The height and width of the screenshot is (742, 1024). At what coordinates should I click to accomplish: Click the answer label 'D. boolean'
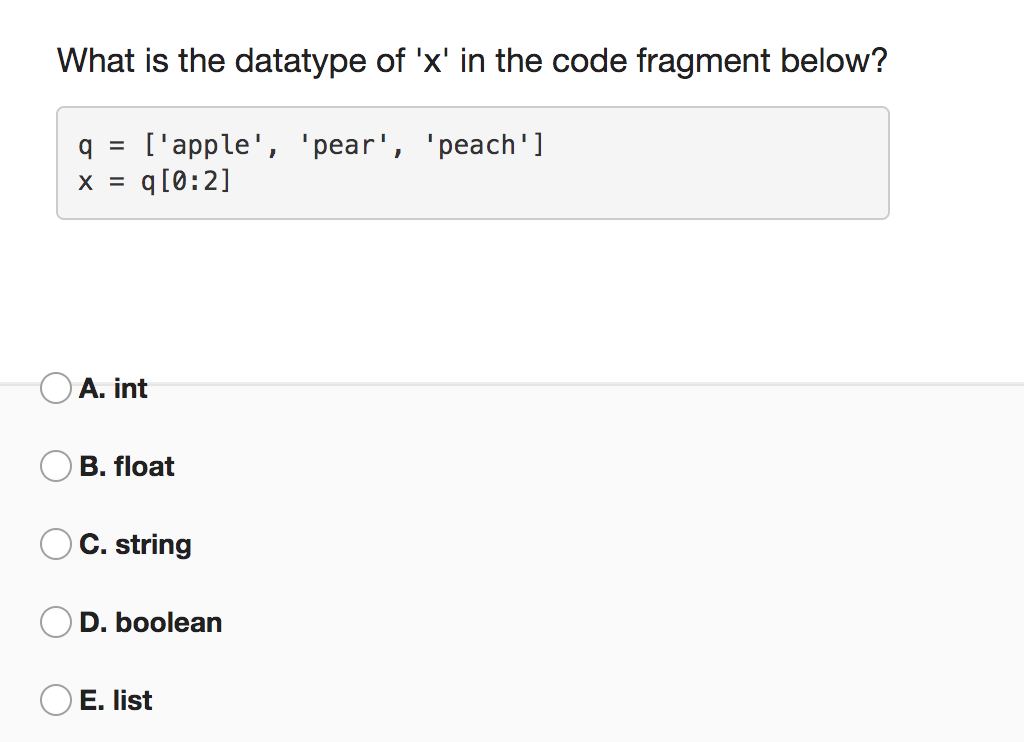tap(150, 622)
